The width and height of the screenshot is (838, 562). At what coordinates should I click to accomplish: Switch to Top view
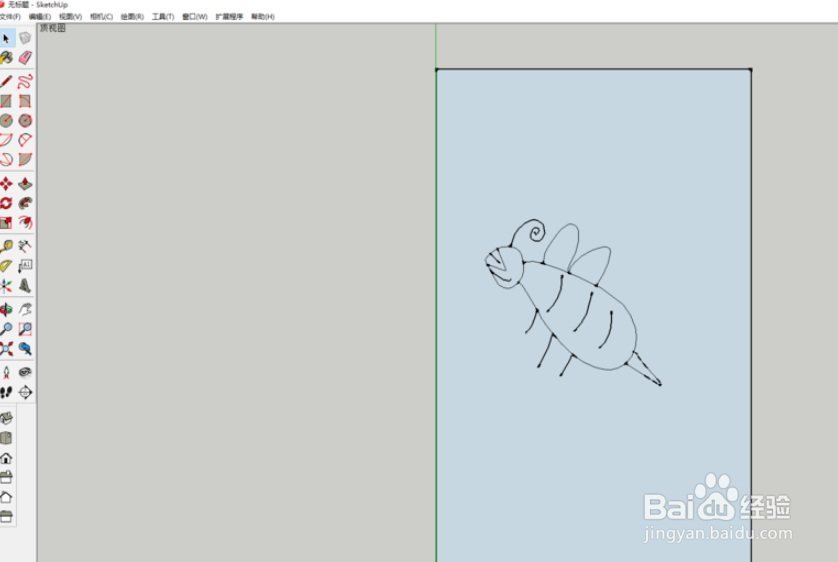[6, 438]
